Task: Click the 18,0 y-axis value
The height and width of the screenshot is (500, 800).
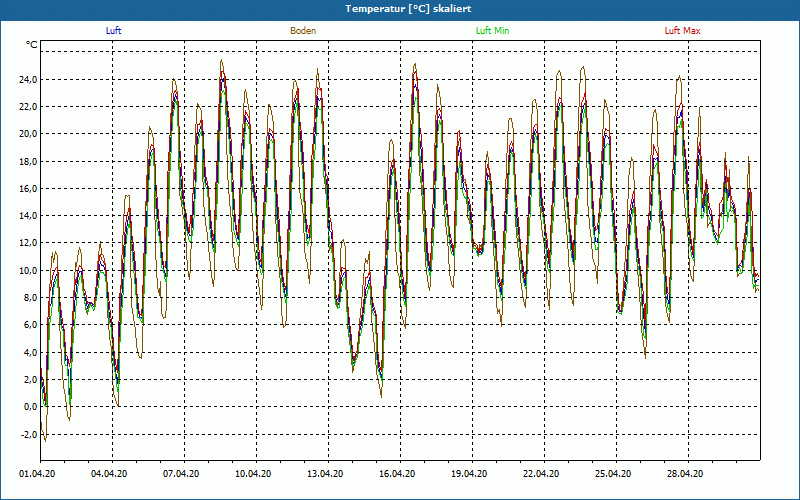Action: [x=28, y=162]
